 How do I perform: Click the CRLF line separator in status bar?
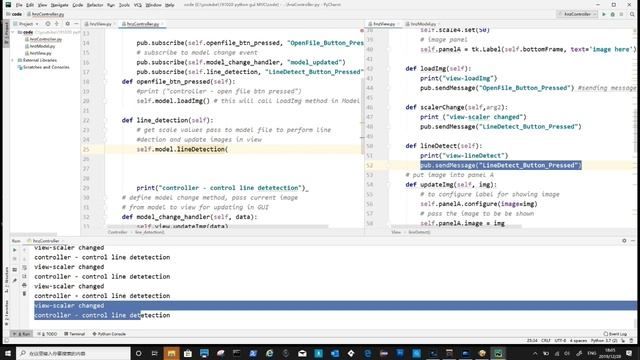point(546,340)
